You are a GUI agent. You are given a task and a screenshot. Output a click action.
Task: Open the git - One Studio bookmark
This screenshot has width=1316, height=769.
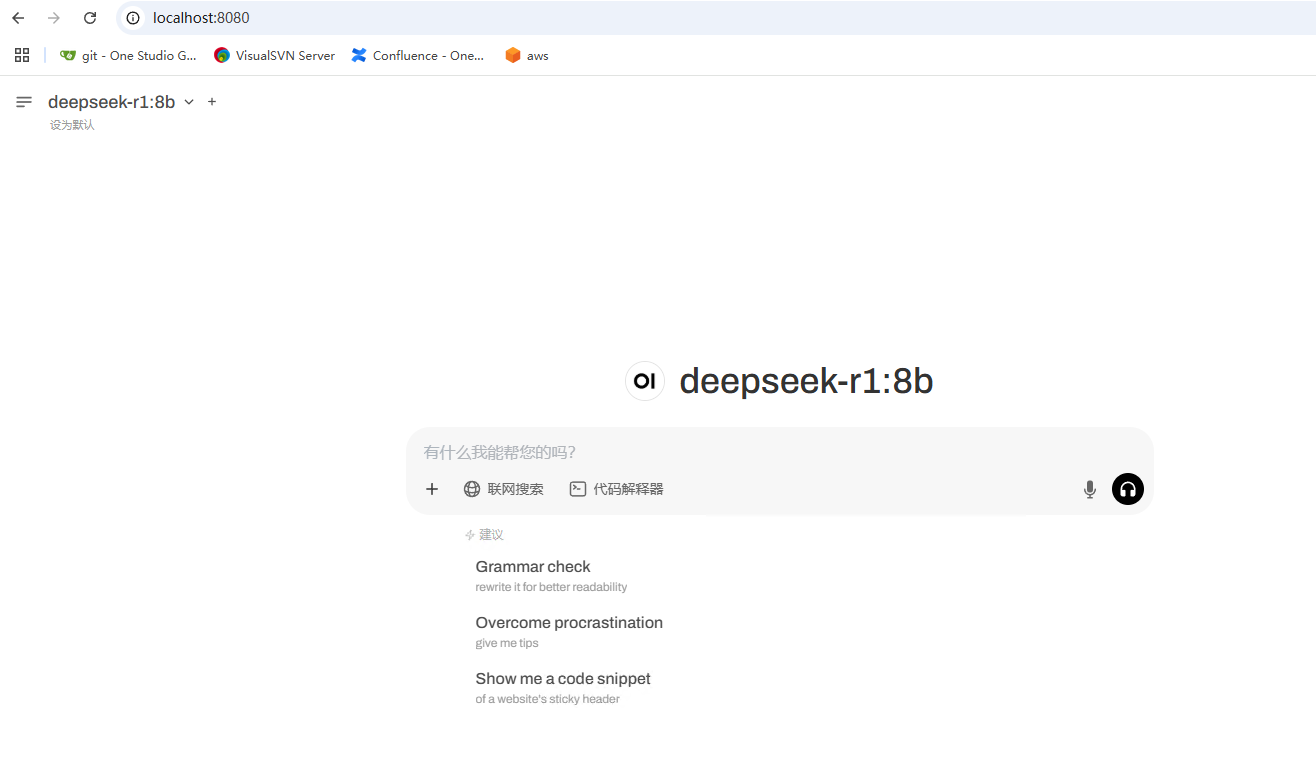click(x=129, y=56)
